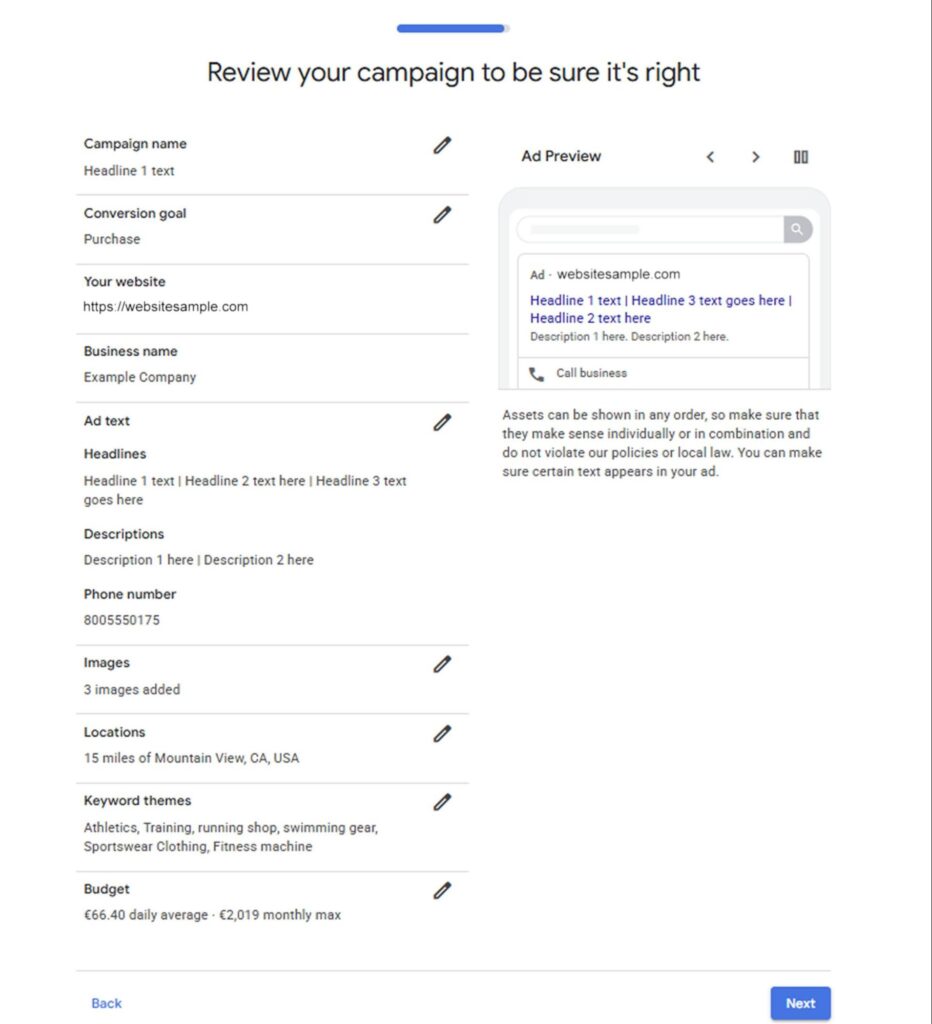Click the blue progress bar at top
This screenshot has width=932, height=1024.
(x=453, y=28)
